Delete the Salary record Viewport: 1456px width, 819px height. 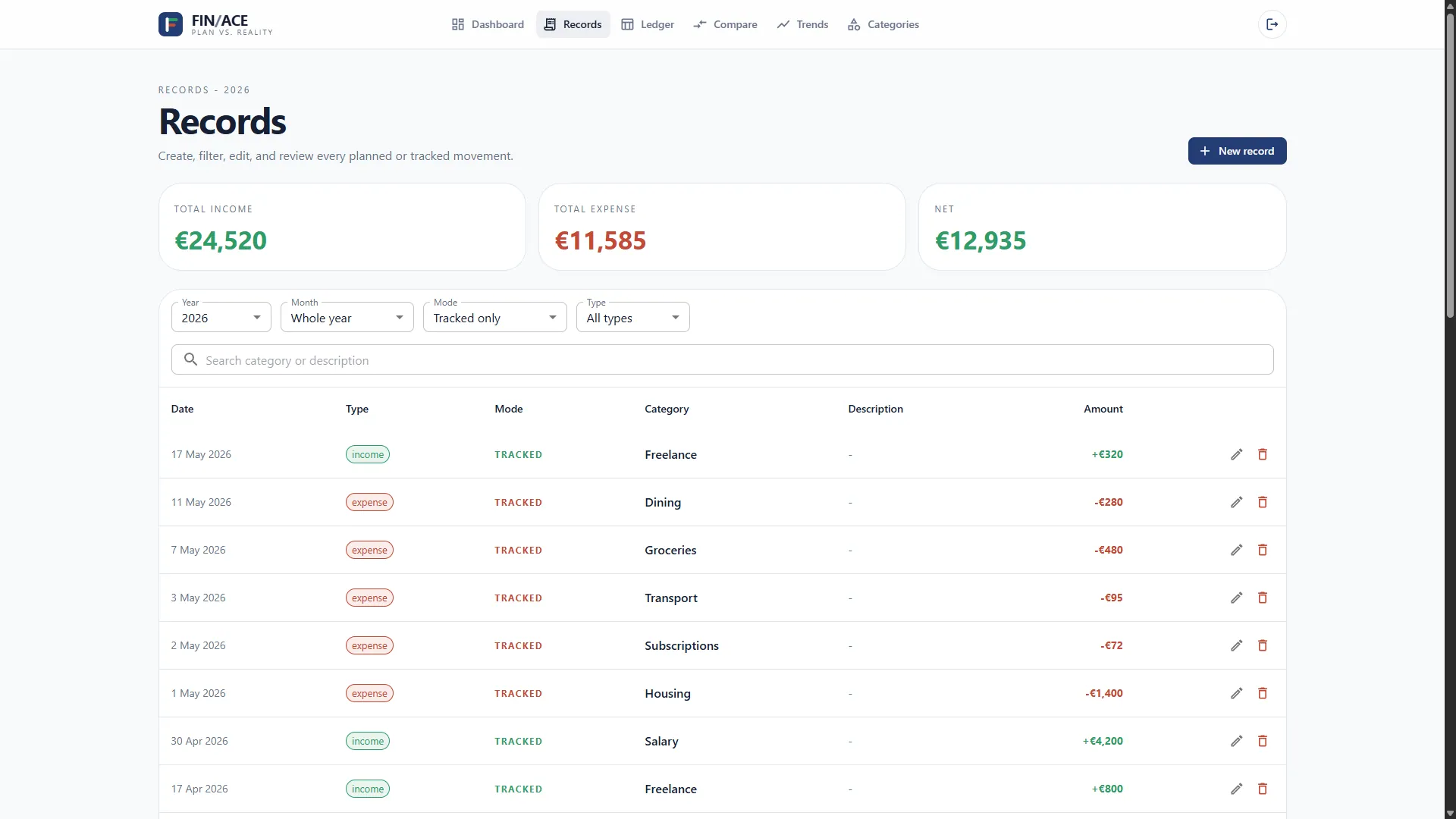click(x=1263, y=741)
